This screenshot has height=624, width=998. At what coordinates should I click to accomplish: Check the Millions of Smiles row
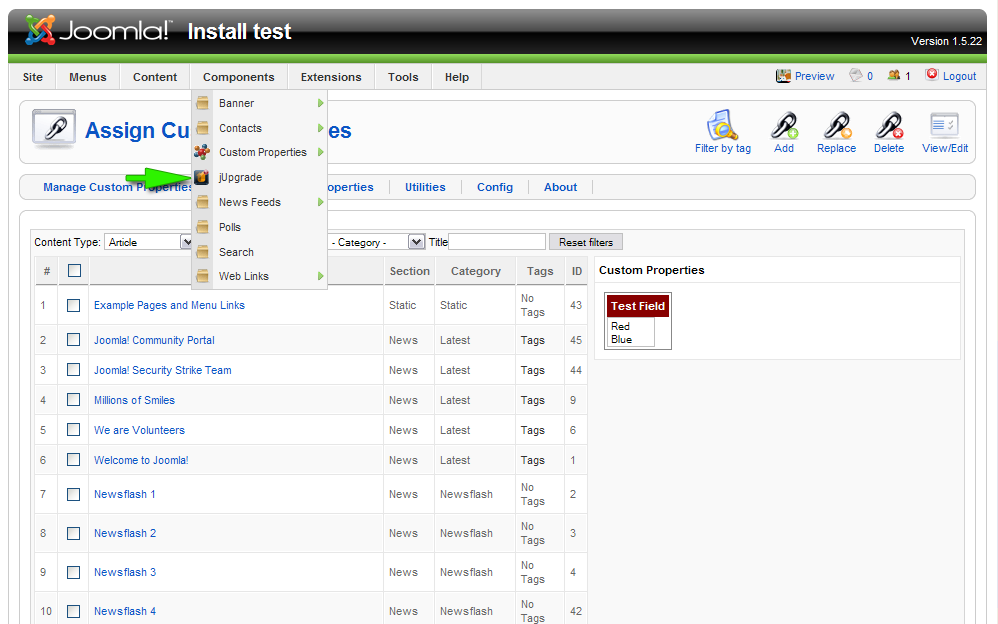click(x=74, y=399)
